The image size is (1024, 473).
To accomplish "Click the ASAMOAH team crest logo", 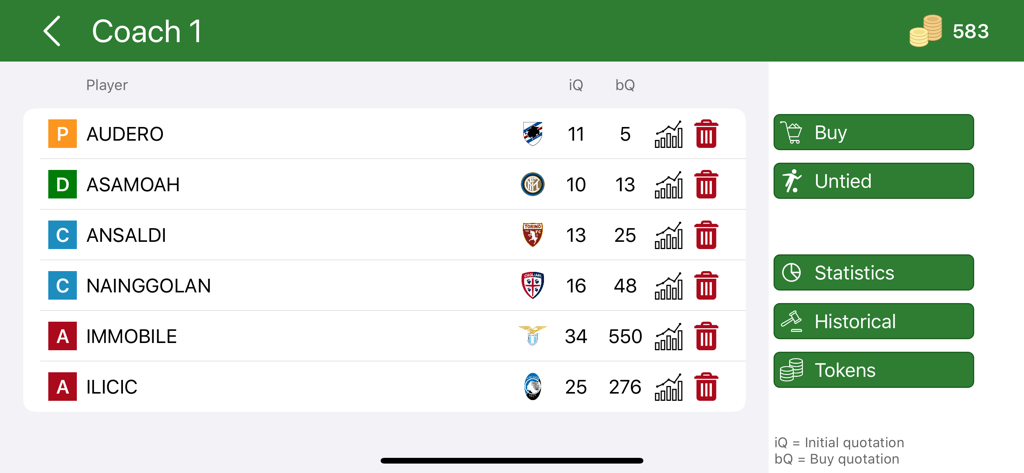I will click(533, 185).
